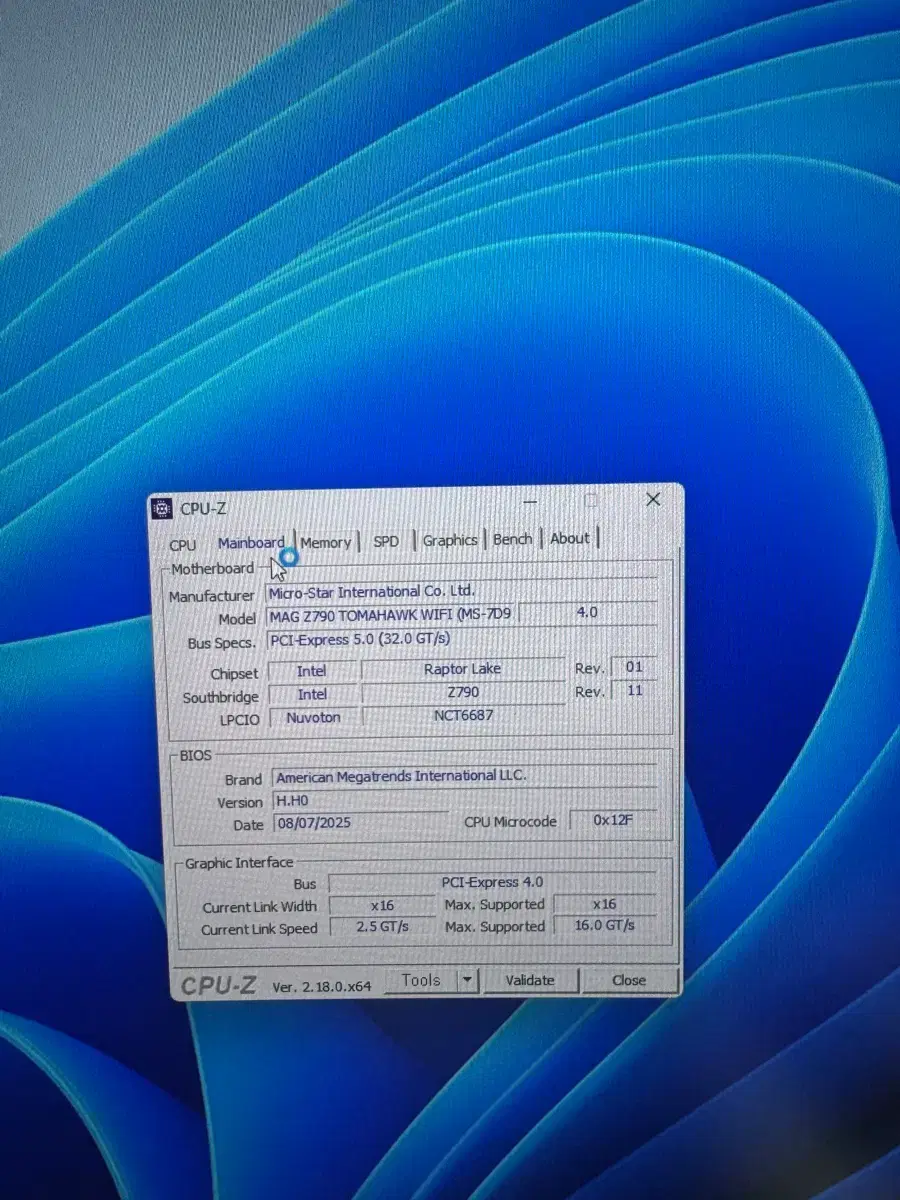Viewport: 900px width, 1200px height.
Task: Click the LPCIO value NCT6687
Action: coord(463,715)
